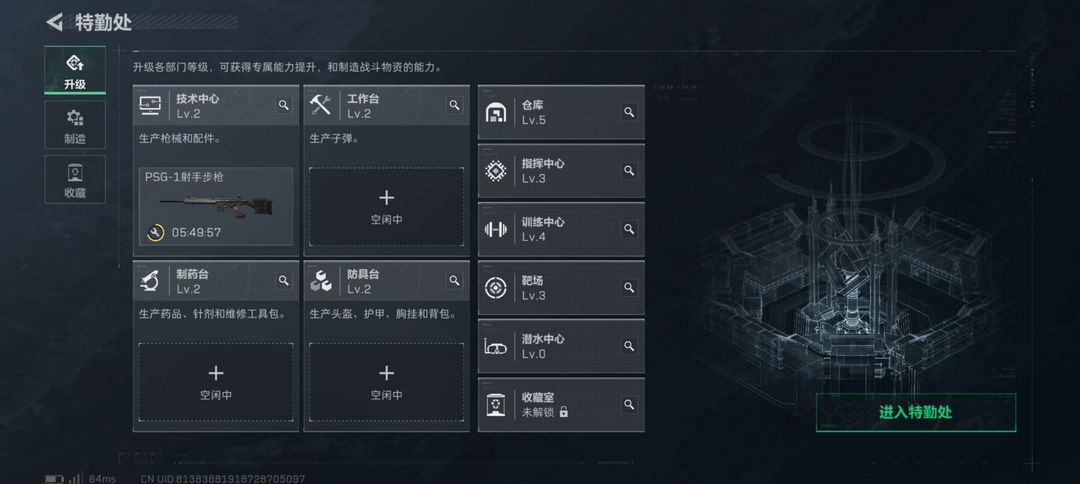
Task: View 潜水中心 details via magnifier
Action: coord(629,346)
